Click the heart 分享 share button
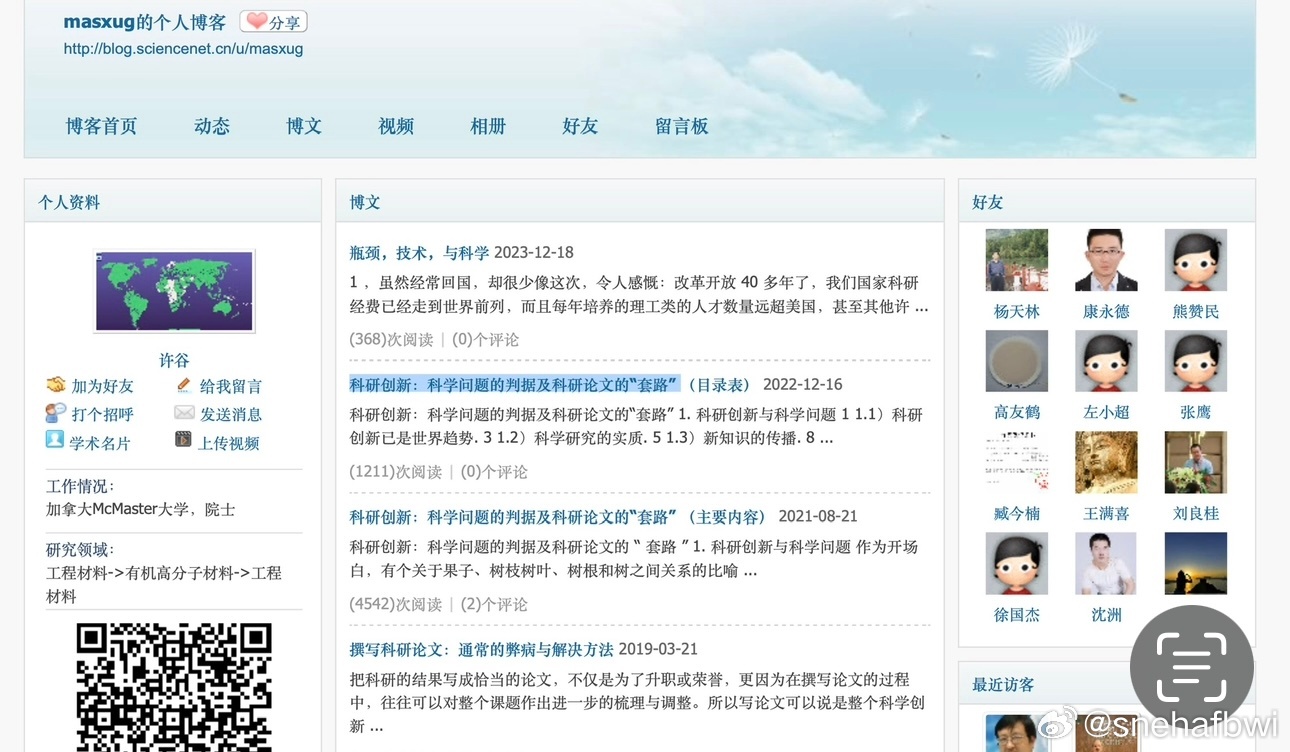The image size is (1290, 752). tap(274, 22)
